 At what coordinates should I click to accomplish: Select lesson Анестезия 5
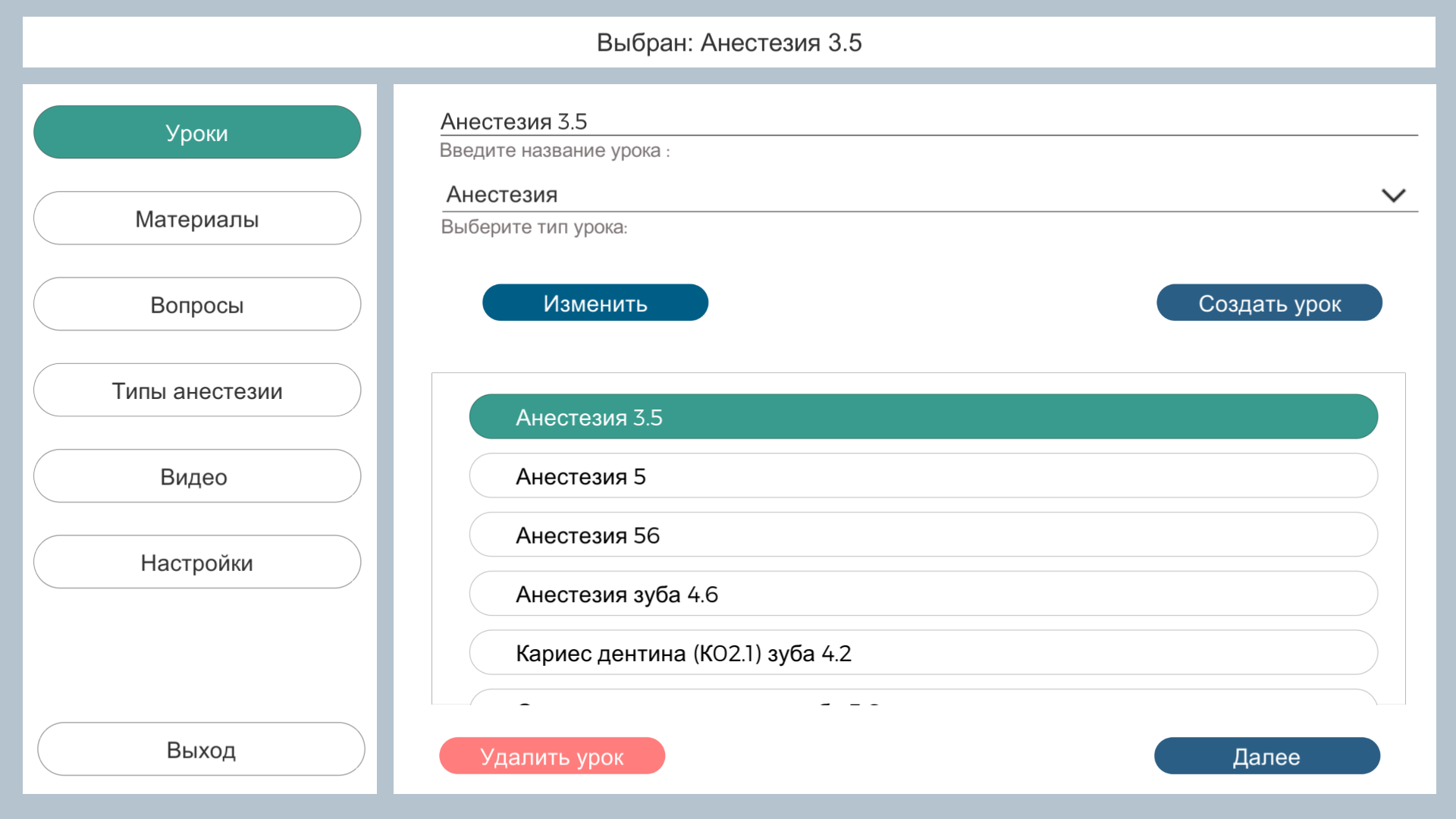[x=923, y=476]
